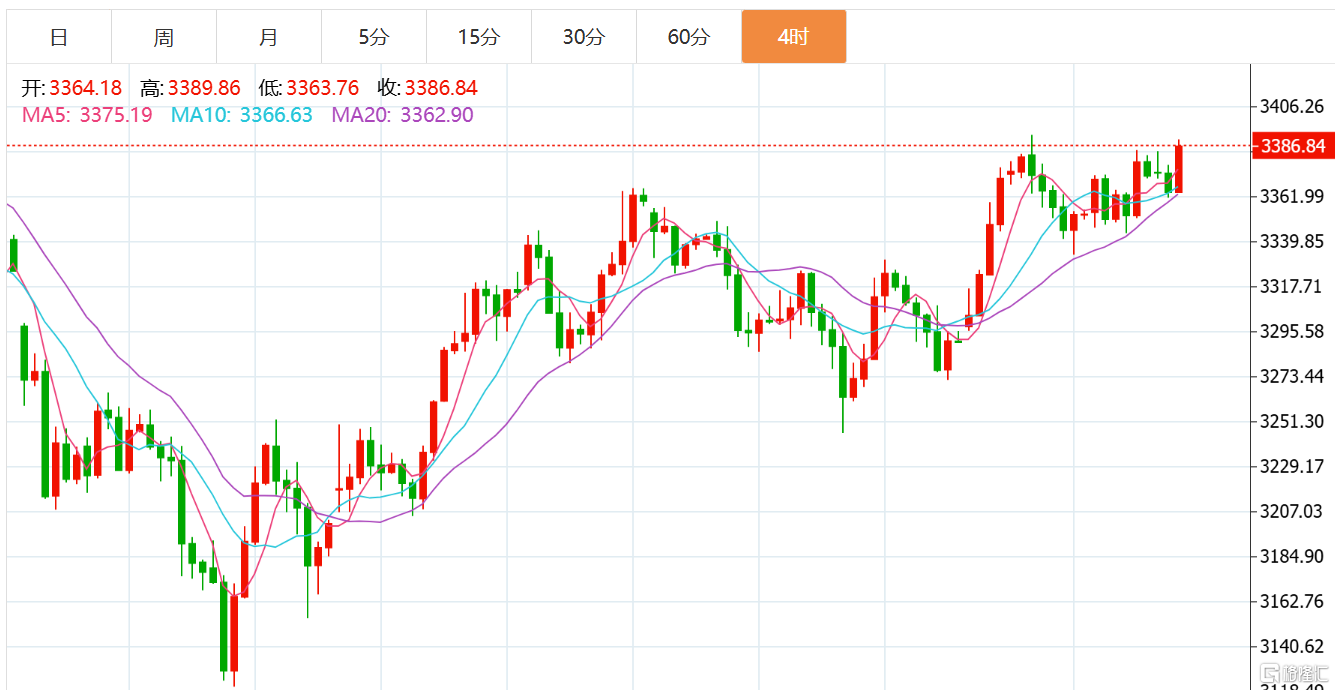
Task: Click the open price value 3364.18
Action: click(x=85, y=89)
